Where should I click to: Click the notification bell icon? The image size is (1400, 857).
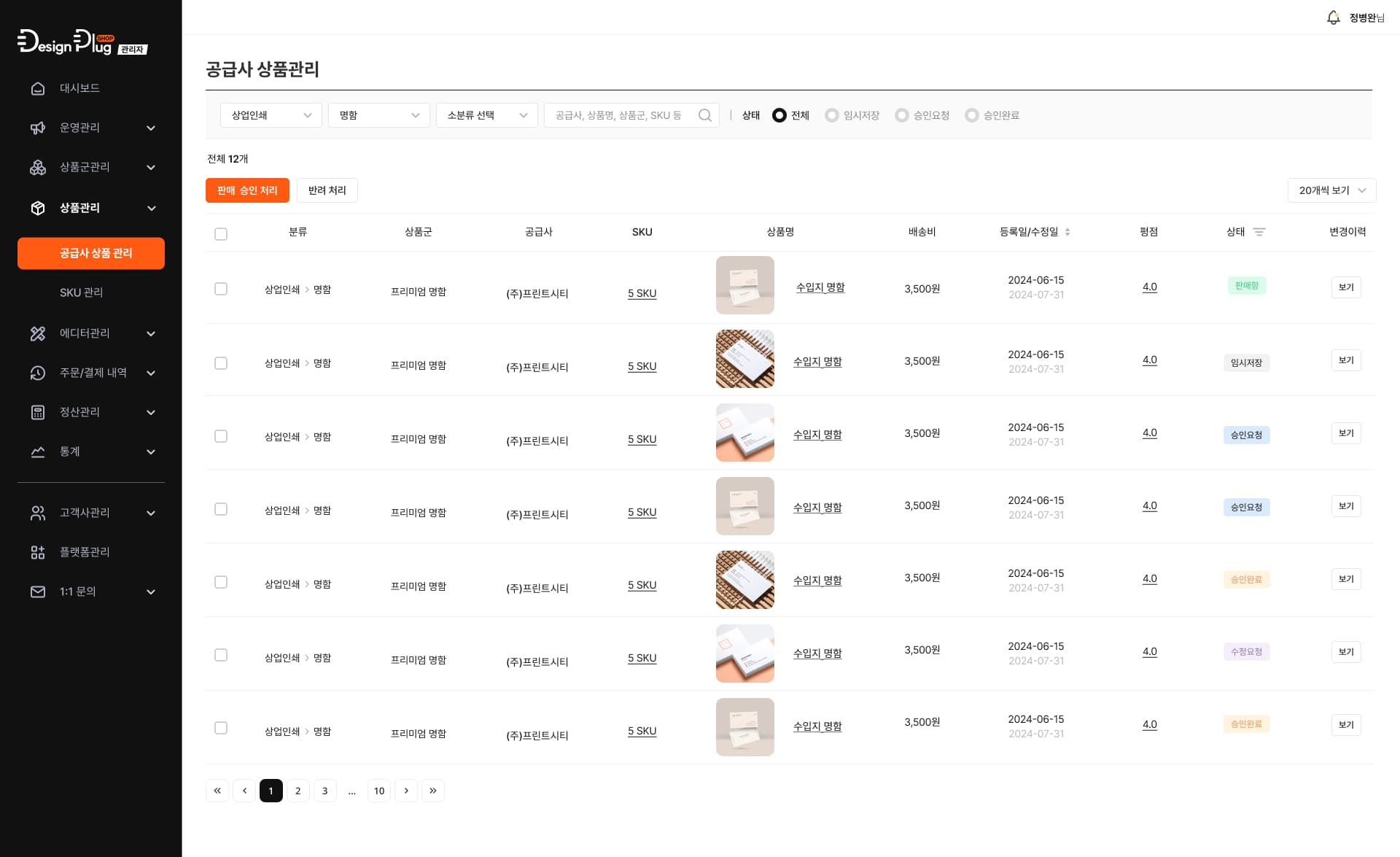coord(1333,18)
